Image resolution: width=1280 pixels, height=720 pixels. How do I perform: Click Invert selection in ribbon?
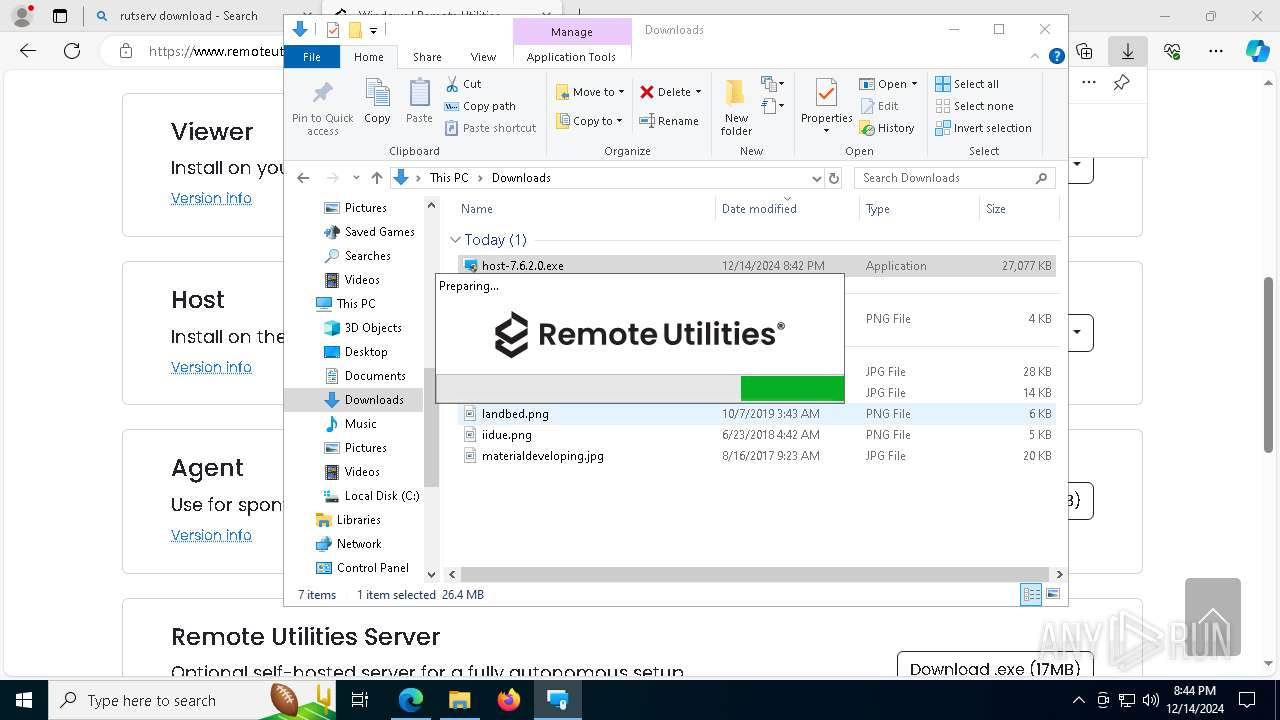[984, 128]
